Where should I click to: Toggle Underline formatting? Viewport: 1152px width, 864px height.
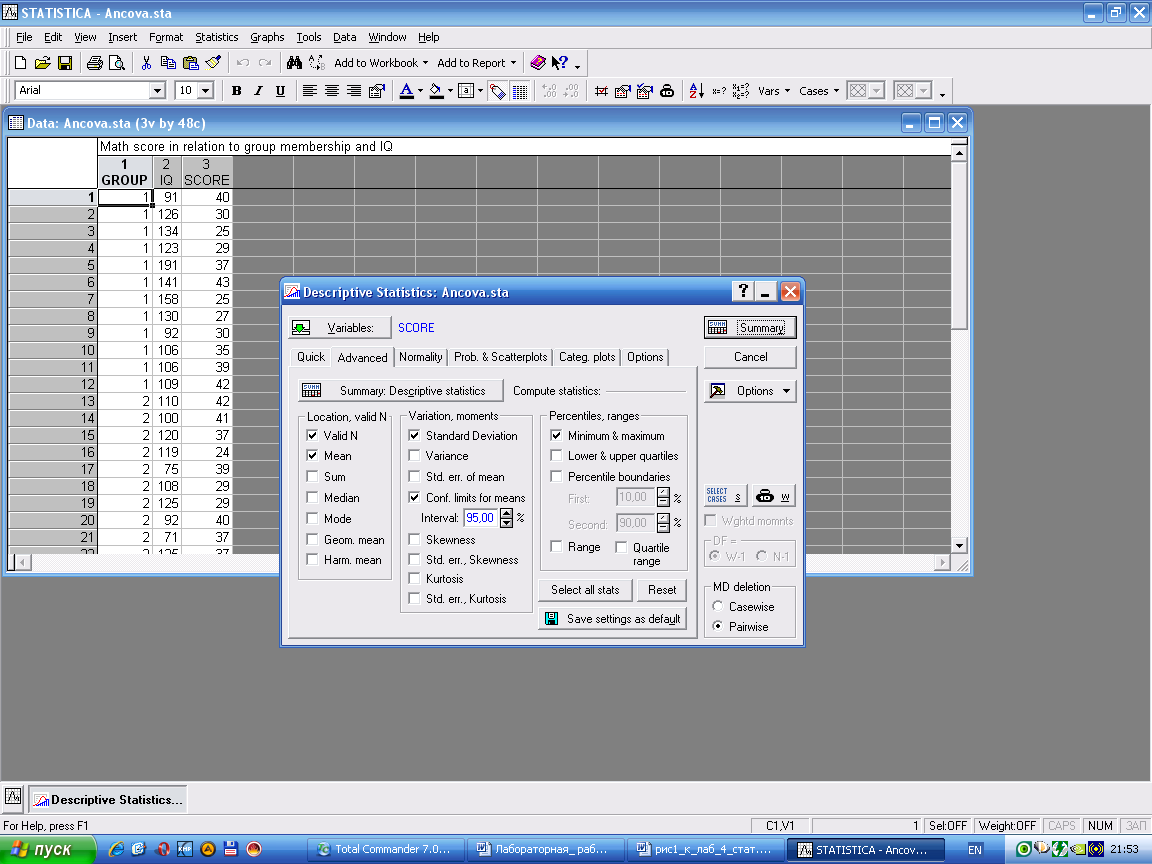tap(280, 91)
